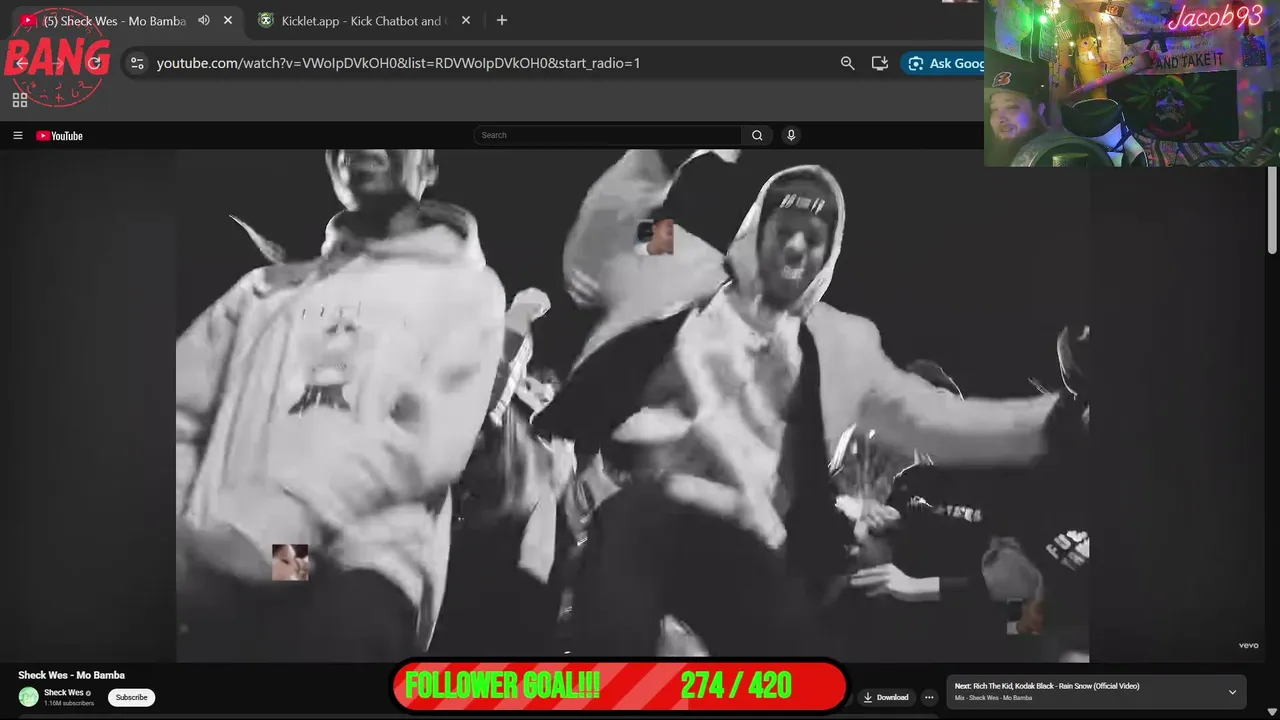
Task: Click the Next: Rich The Kid playlist entry
Action: click(x=1047, y=686)
